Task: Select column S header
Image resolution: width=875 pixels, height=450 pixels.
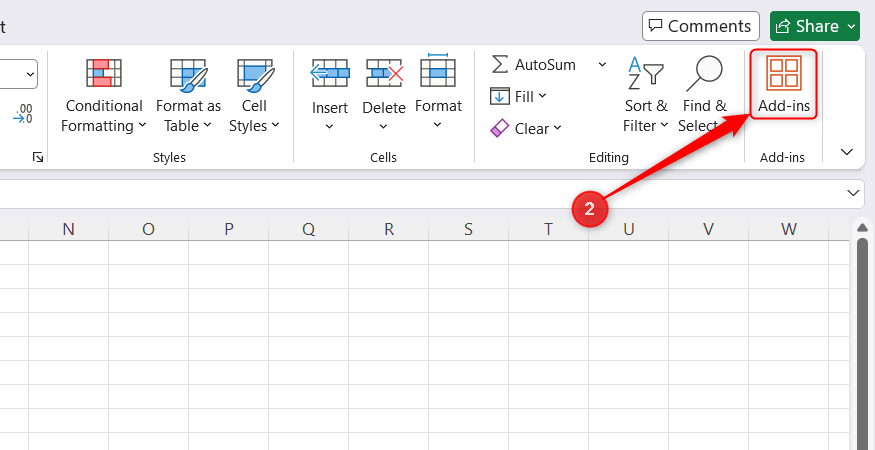Action: click(468, 229)
